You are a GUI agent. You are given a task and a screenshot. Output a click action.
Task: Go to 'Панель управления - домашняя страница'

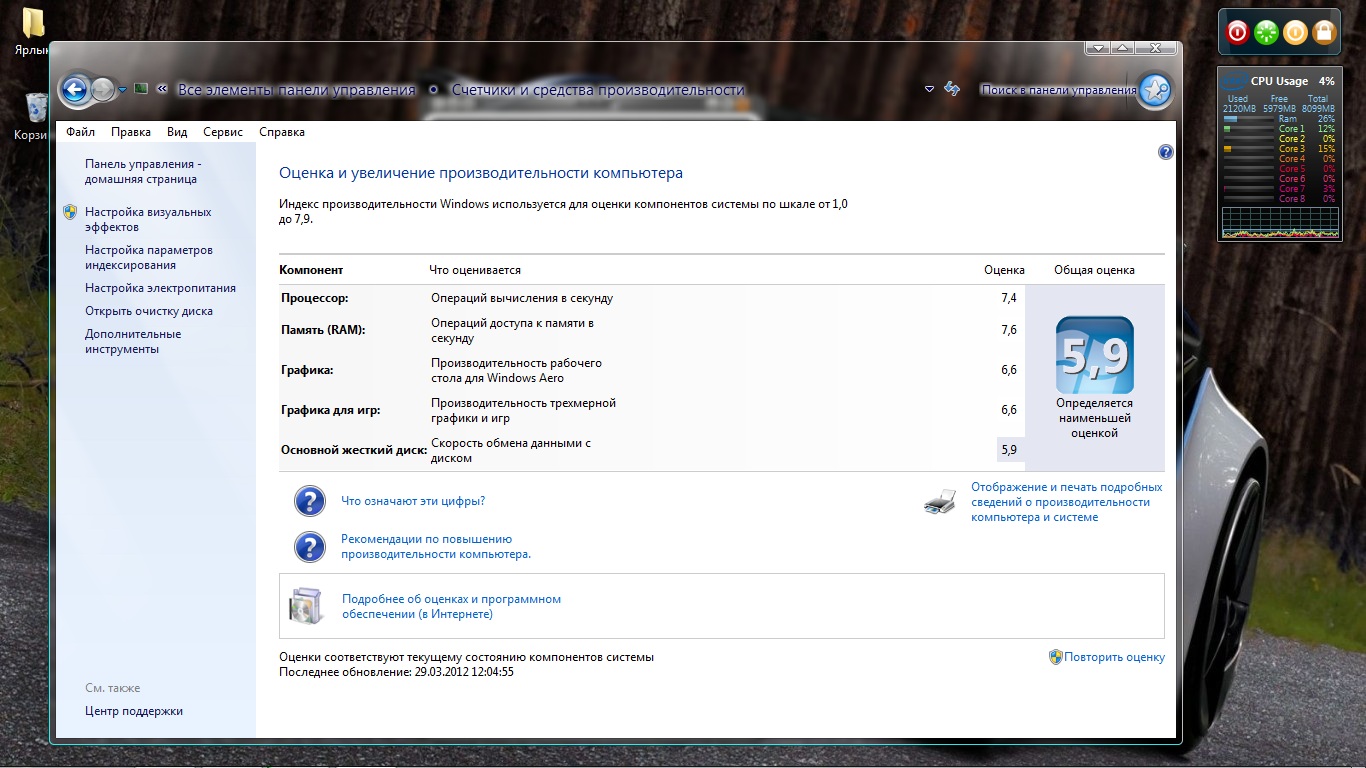(143, 172)
